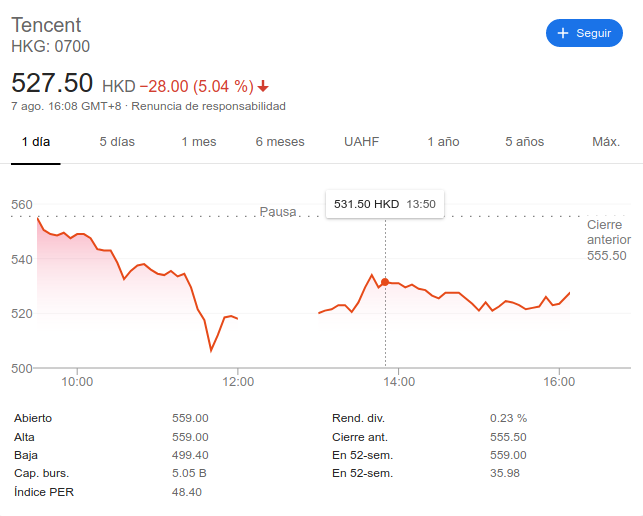The image size is (643, 516).
Task: Select the UAHF time range tab
Action: (361, 142)
